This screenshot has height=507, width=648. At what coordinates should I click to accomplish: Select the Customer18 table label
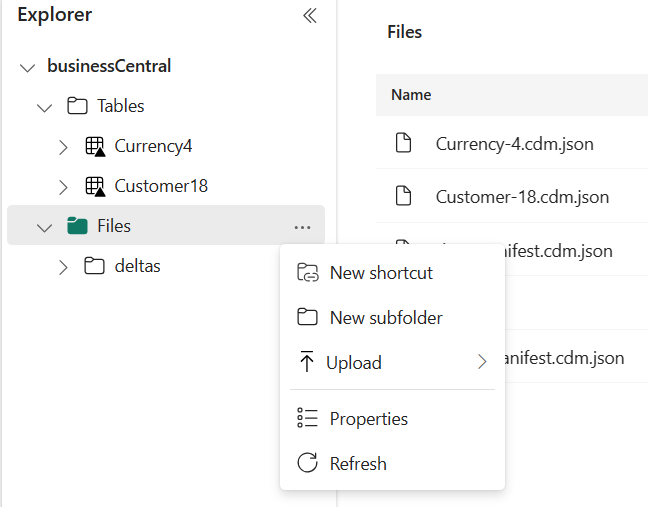click(161, 186)
